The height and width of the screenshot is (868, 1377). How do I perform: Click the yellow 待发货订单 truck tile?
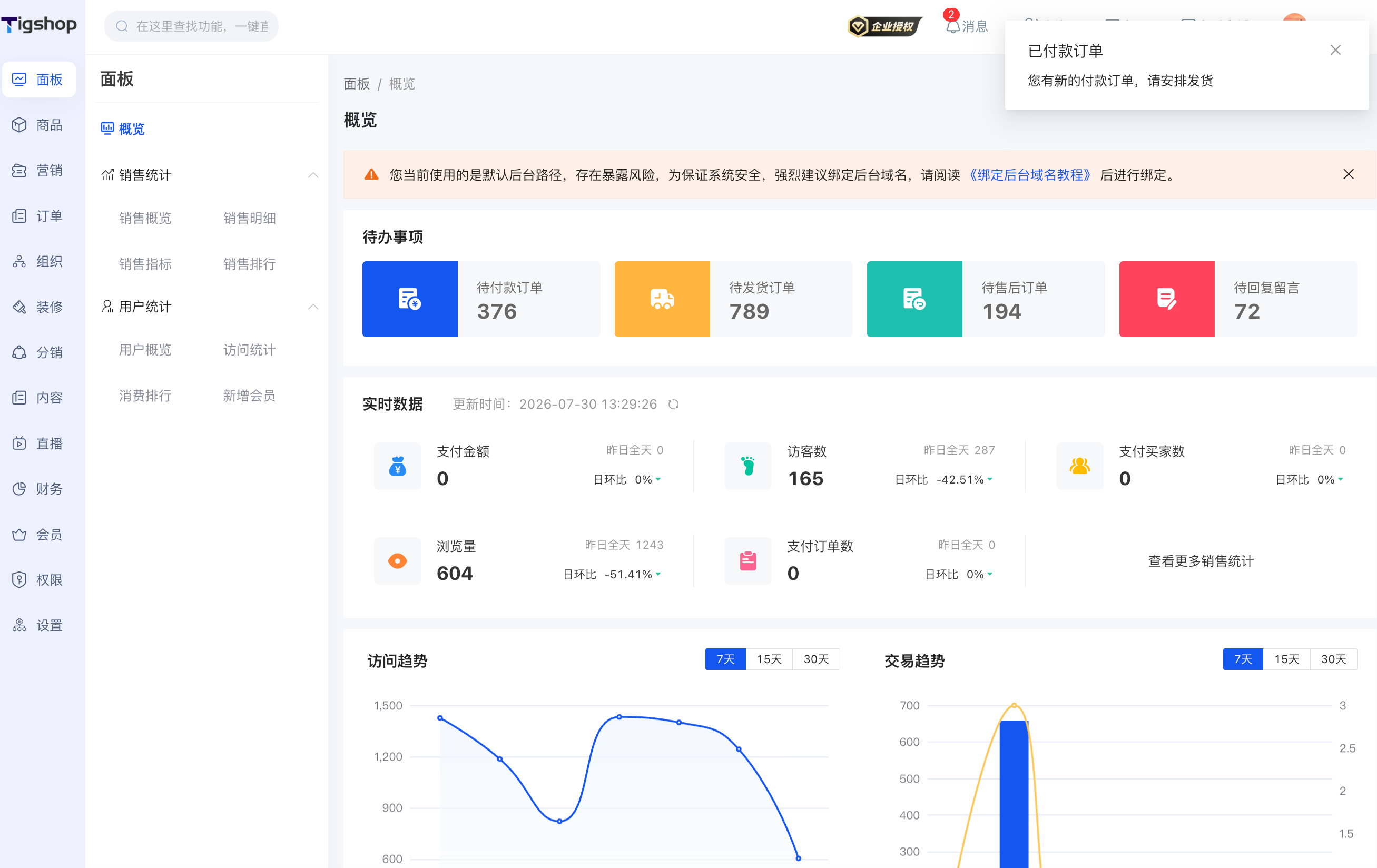662,299
